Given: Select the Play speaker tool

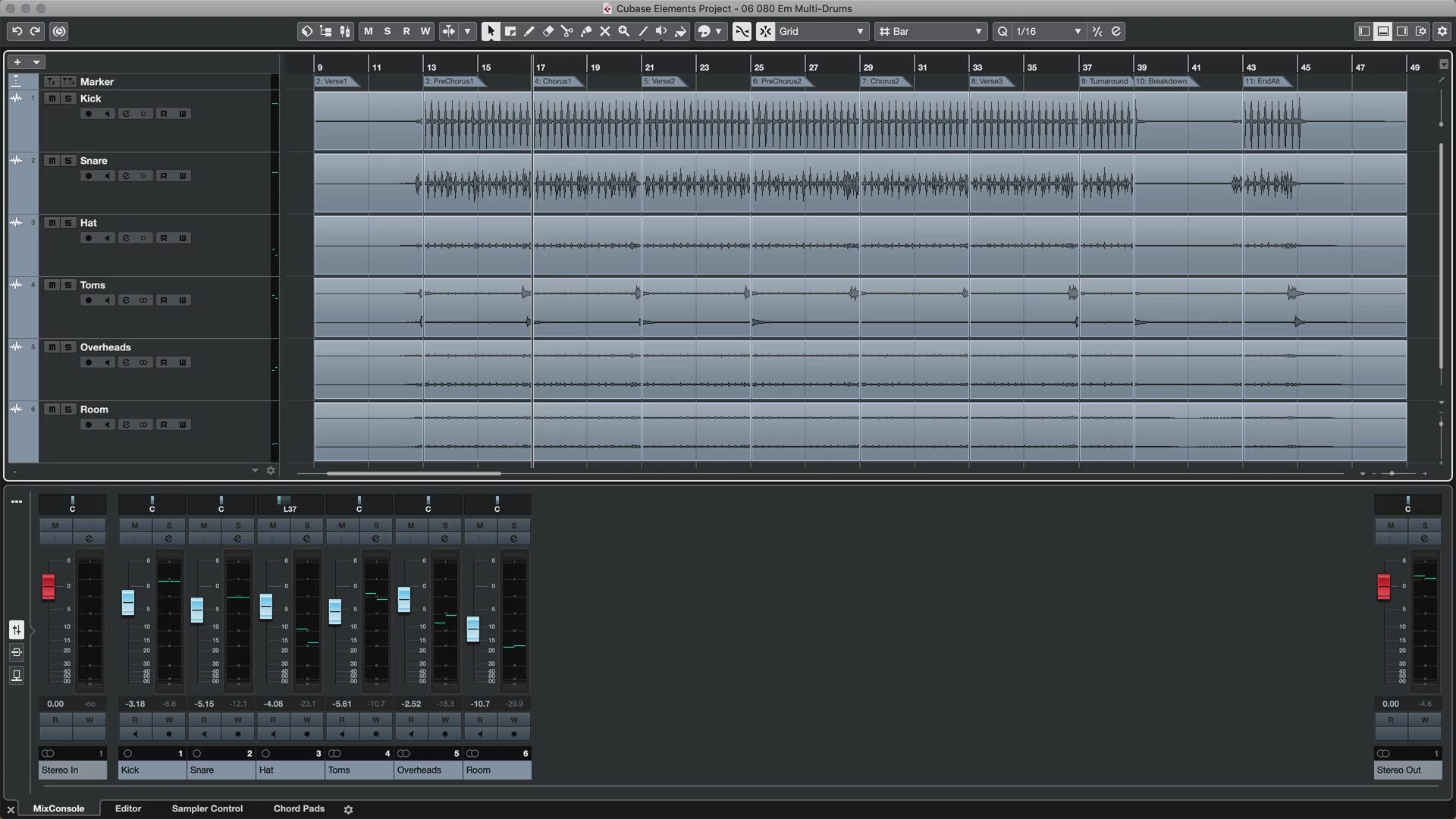Looking at the screenshot, I should click(661, 31).
